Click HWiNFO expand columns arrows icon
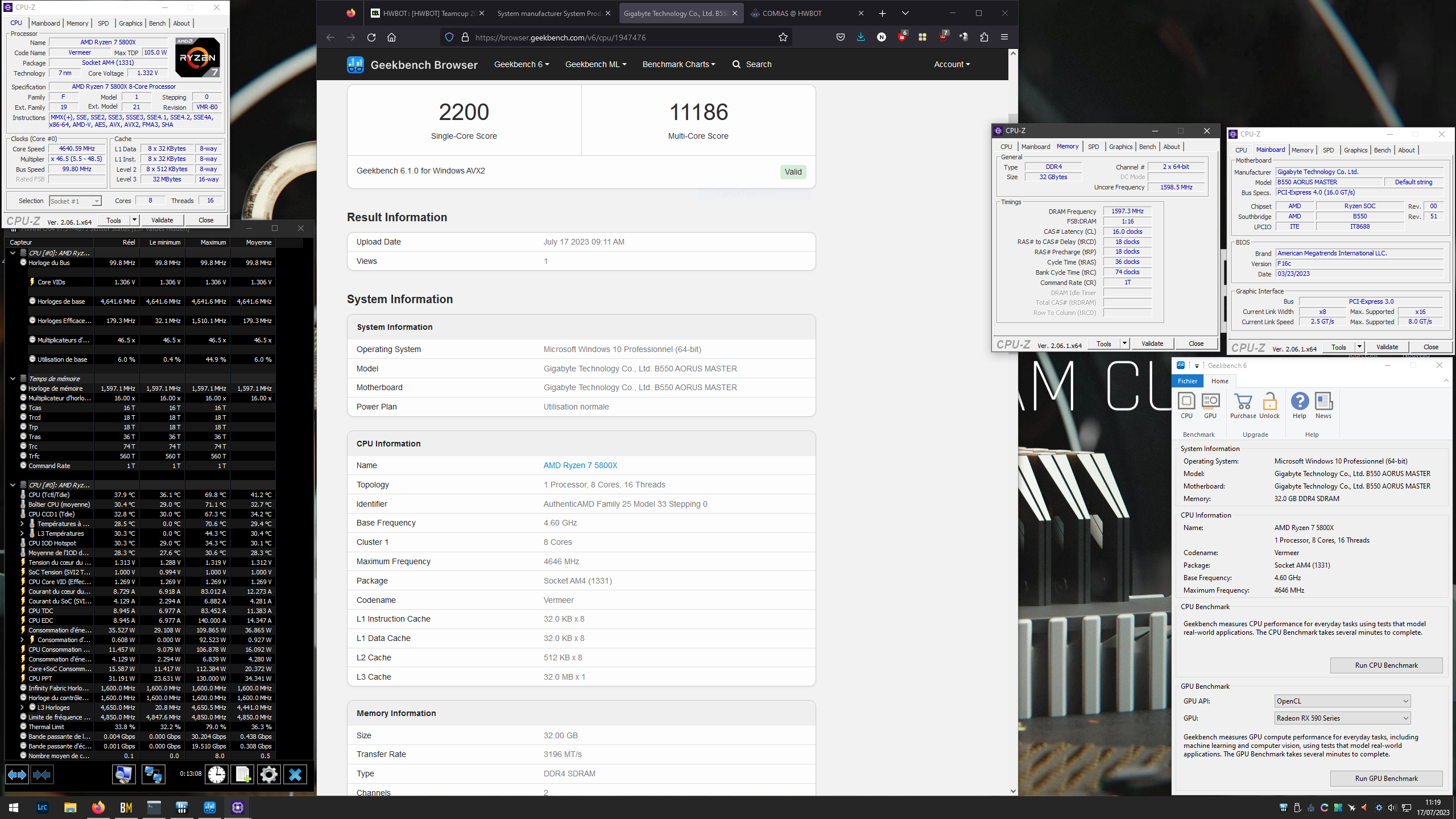 coord(17,774)
